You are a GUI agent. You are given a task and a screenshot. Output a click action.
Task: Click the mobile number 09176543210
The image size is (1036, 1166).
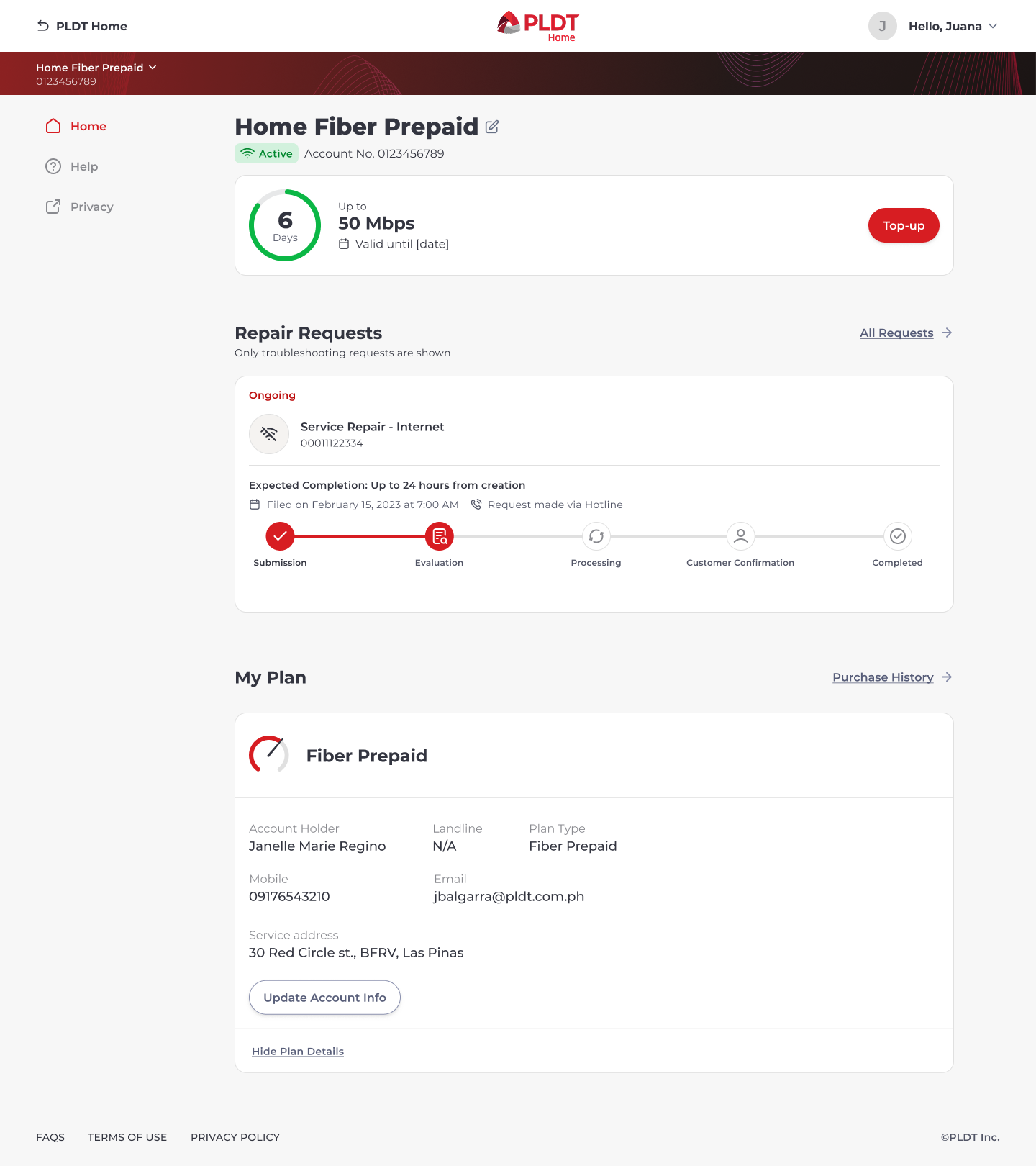click(289, 897)
